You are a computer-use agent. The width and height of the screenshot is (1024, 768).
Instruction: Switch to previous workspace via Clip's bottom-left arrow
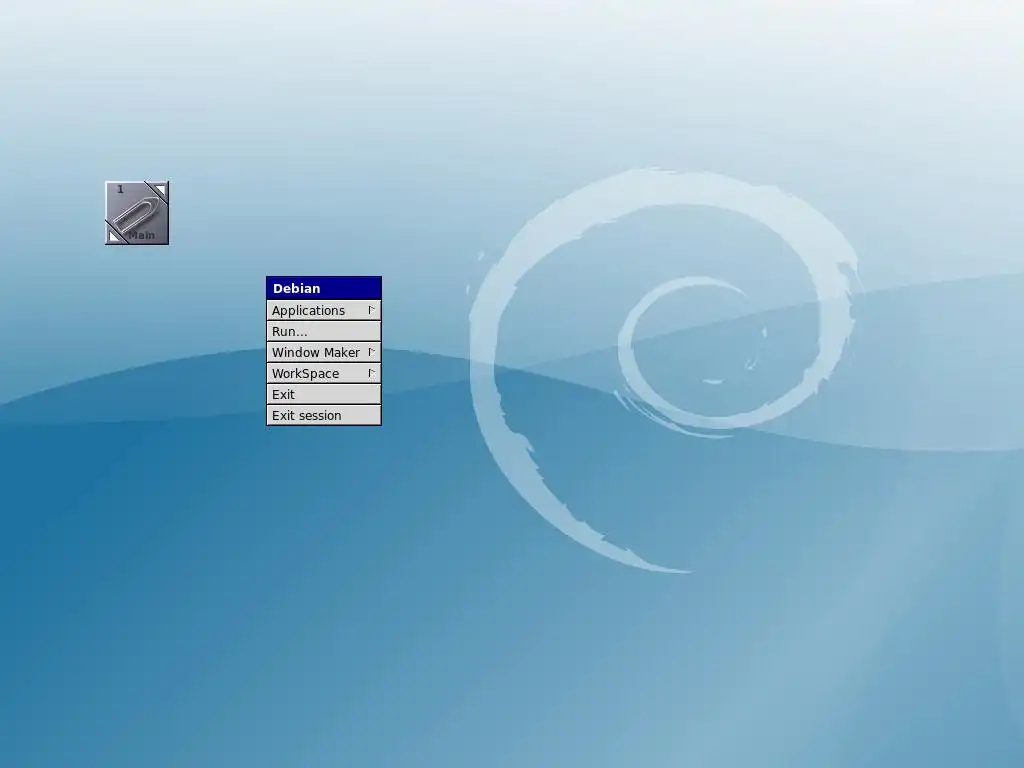(114, 236)
